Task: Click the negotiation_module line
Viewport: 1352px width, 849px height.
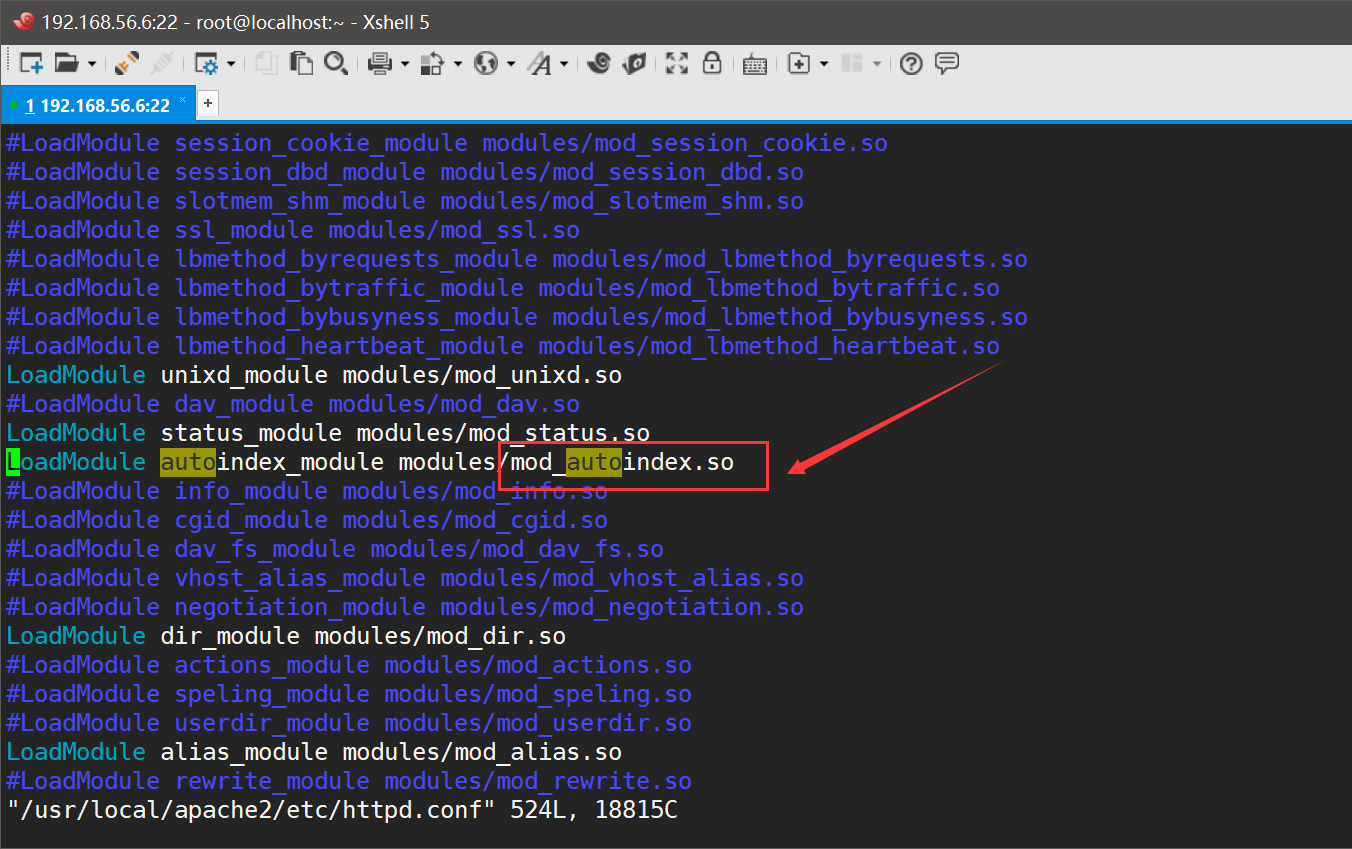Action: pyautogui.click(x=405, y=607)
